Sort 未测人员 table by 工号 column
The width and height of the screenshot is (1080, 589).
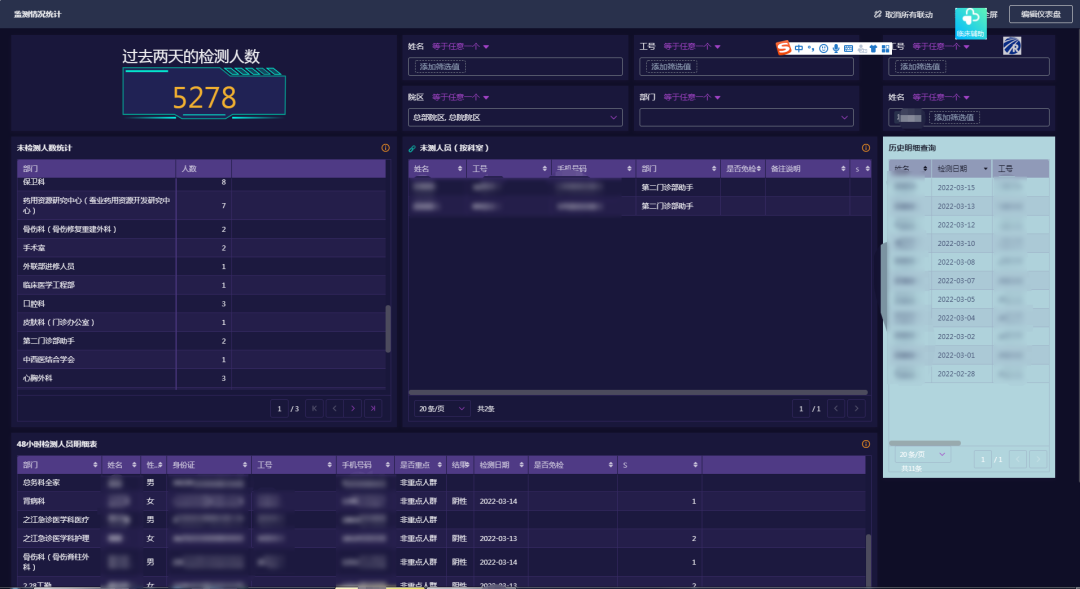pos(544,169)
